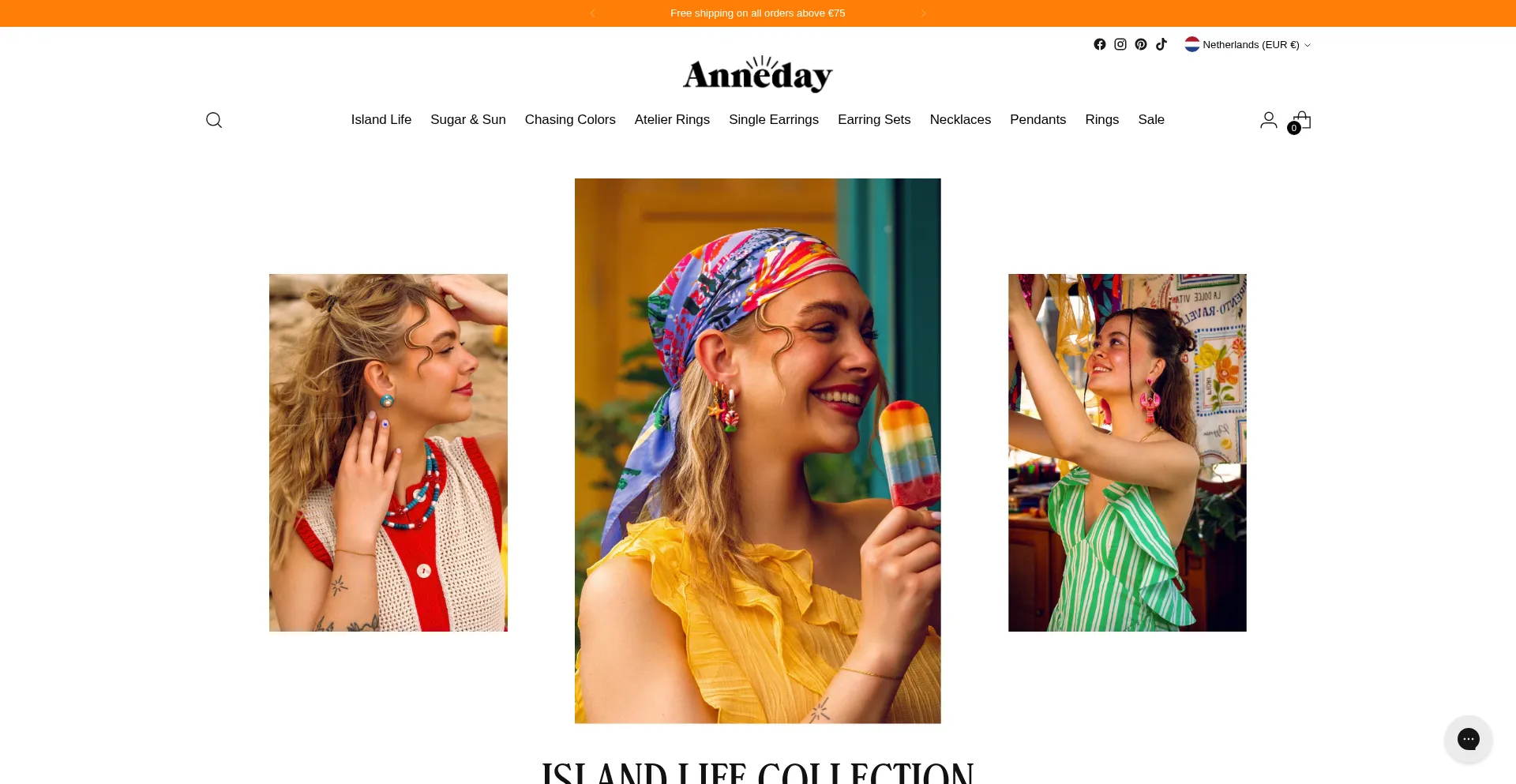The image size is (1516, 784).
Task: Click the Anneday logo
Action: click(758, 74)
